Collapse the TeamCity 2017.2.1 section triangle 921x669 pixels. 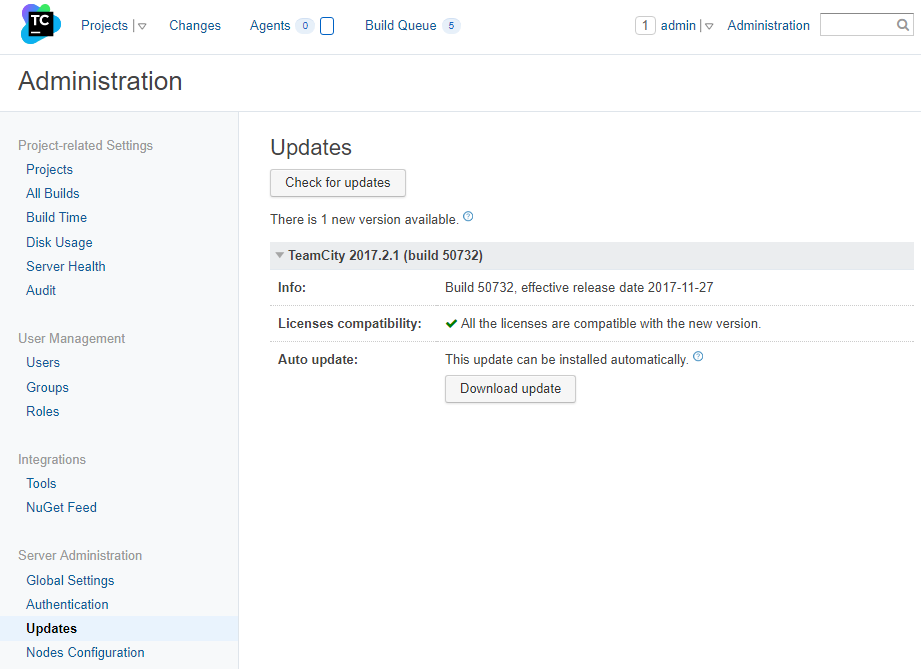coord(280,255)
